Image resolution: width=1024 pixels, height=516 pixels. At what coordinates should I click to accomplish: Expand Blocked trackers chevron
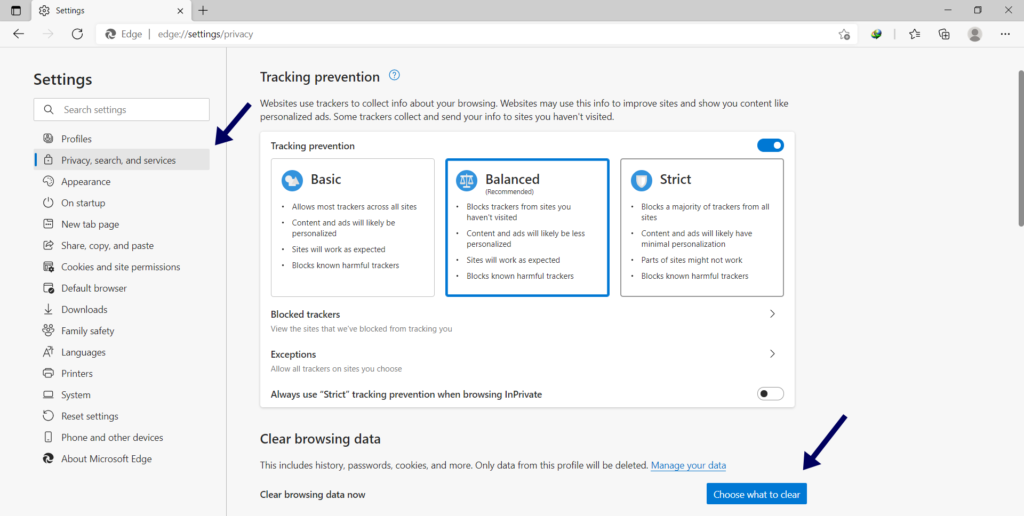[772, 314]
